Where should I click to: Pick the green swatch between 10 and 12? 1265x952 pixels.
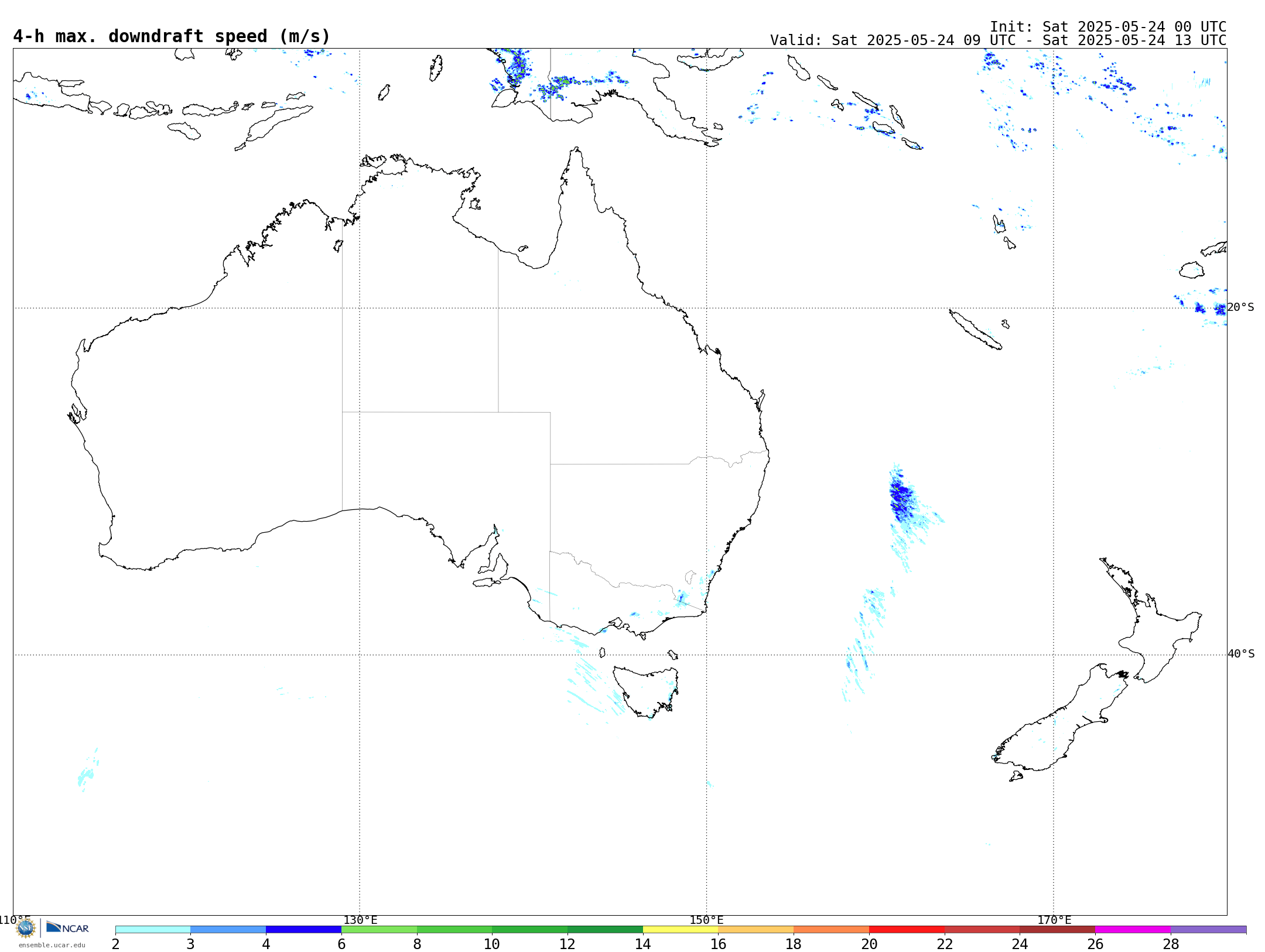[529, 929]
